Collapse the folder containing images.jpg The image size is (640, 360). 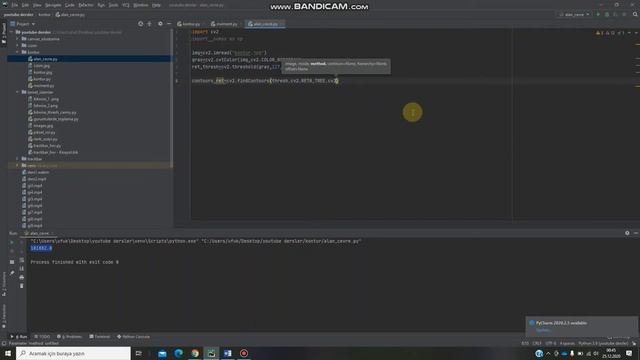pyautogui.click(x=18, y=92)
